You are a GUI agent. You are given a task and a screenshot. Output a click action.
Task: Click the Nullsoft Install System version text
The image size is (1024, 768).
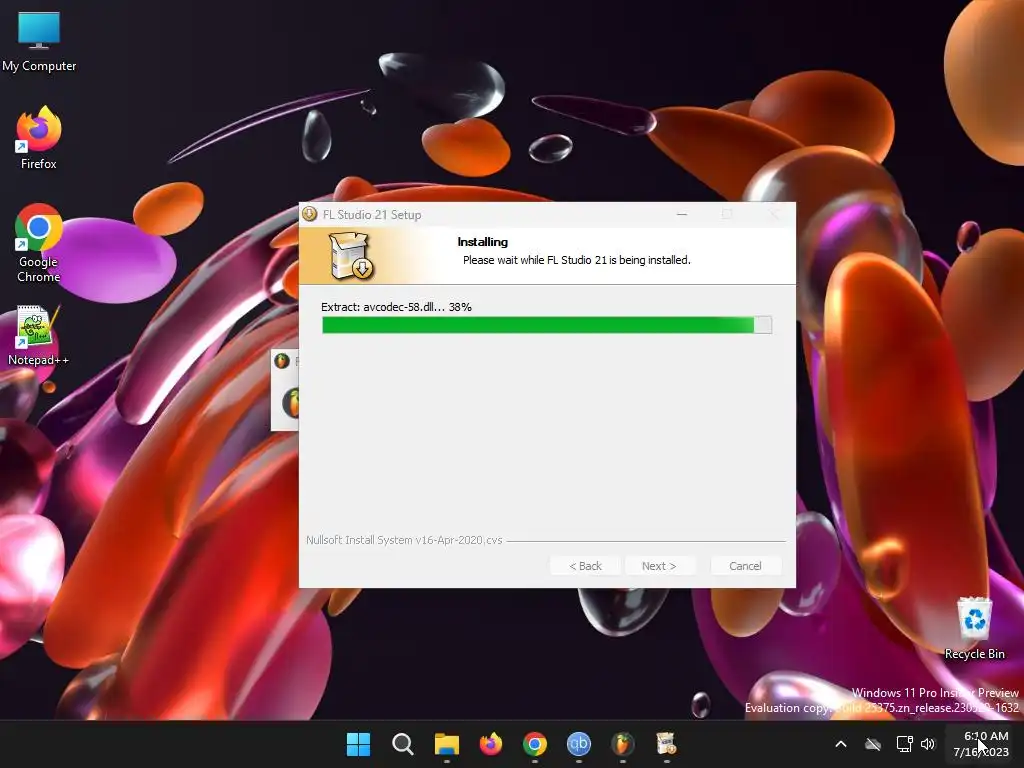[404, 540]
